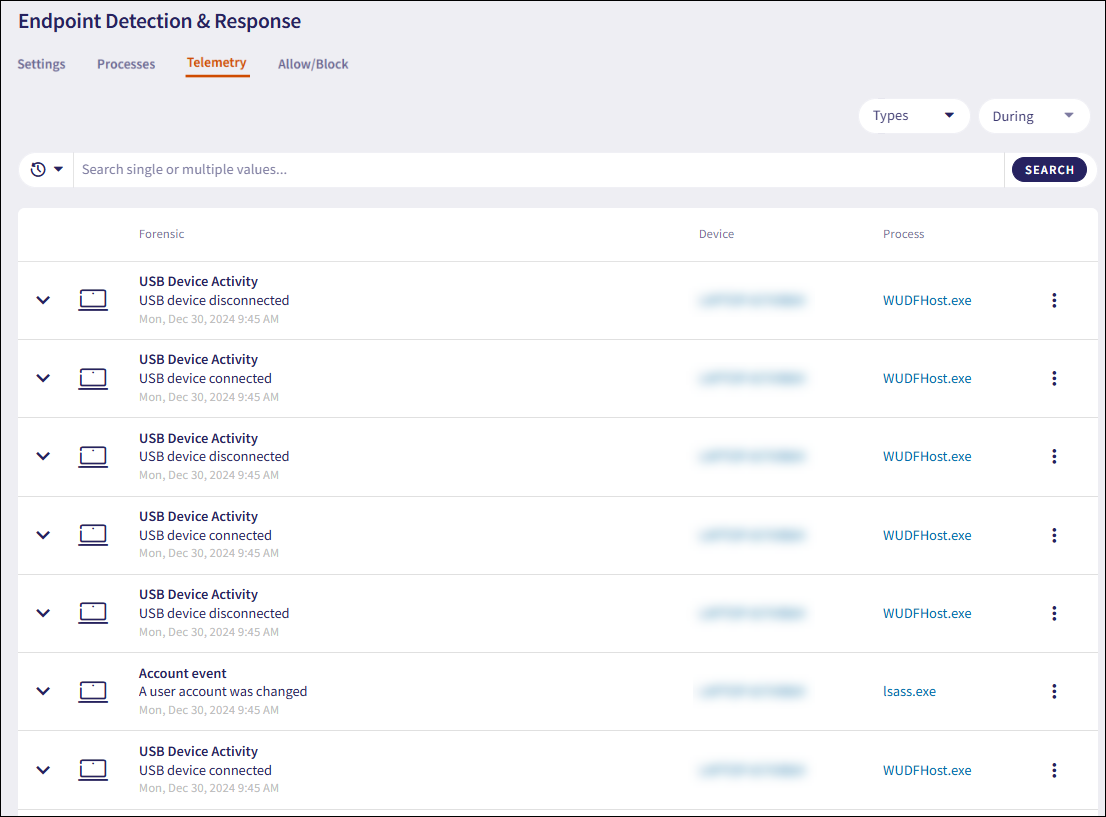This screenshot has width=1106, height=817.
Task: Expand the last visible USB device connected row
Action: pos(43,770)
